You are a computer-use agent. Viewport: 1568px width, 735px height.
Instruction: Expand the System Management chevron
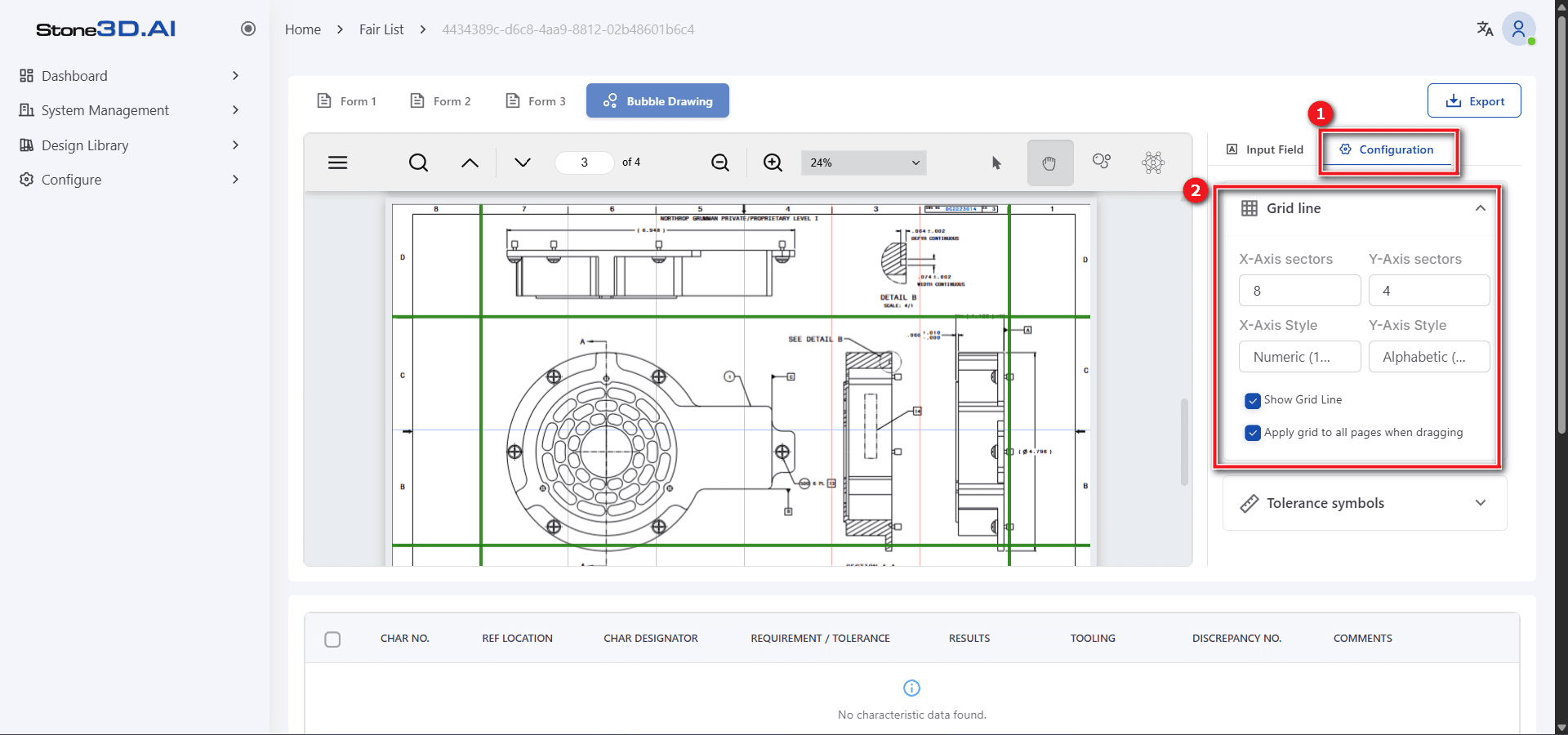(x=235, y=109)
